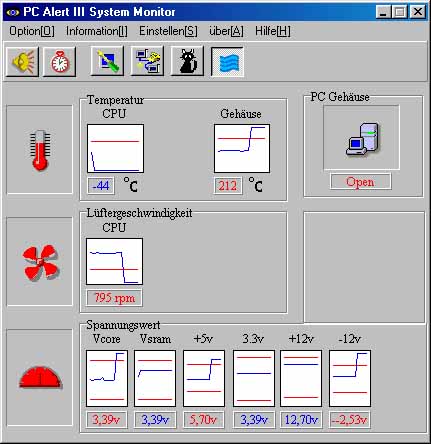Click the PC Gehäuse computer case icon
This screenshot has height=444, width=431.
[362, 138]
